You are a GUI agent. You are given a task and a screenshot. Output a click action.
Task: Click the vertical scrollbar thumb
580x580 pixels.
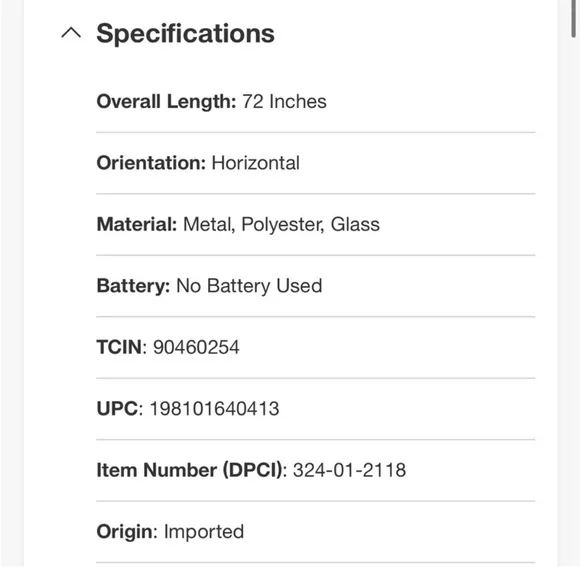(573, 18)
